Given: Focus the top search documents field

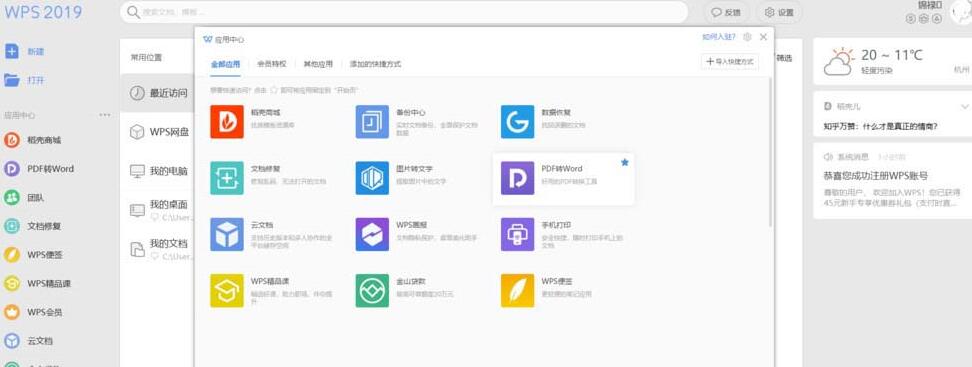Looking at the screenshot, I should point(404,12).
